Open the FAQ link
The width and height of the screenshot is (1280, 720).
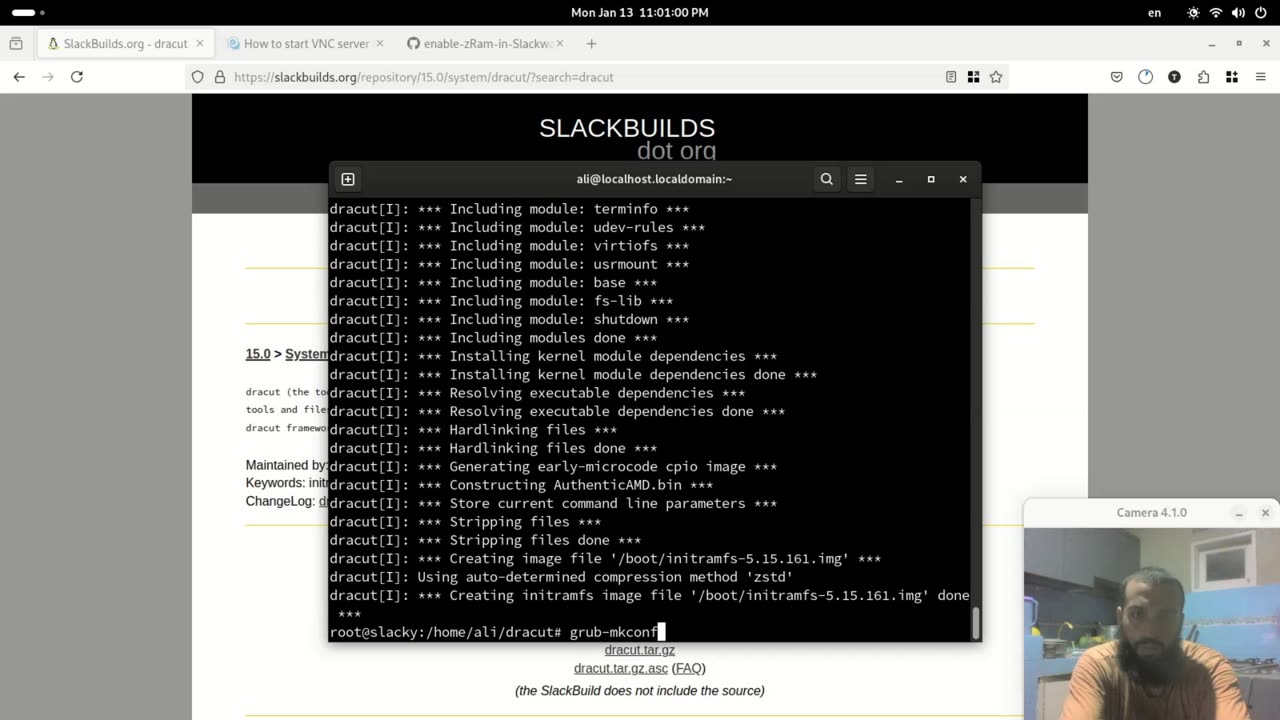(689, 668)
